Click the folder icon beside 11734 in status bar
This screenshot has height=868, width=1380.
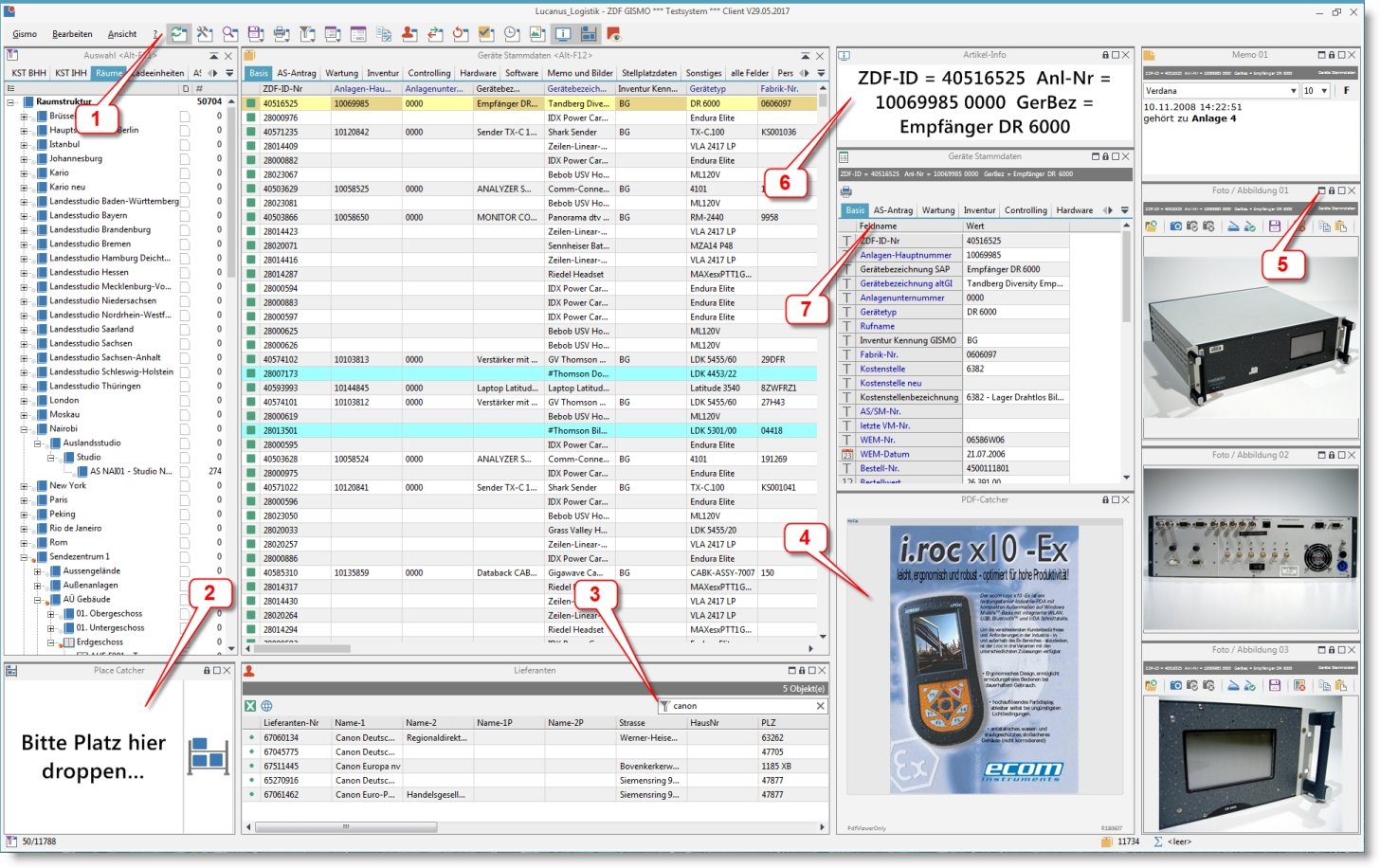pos(1106,841)
